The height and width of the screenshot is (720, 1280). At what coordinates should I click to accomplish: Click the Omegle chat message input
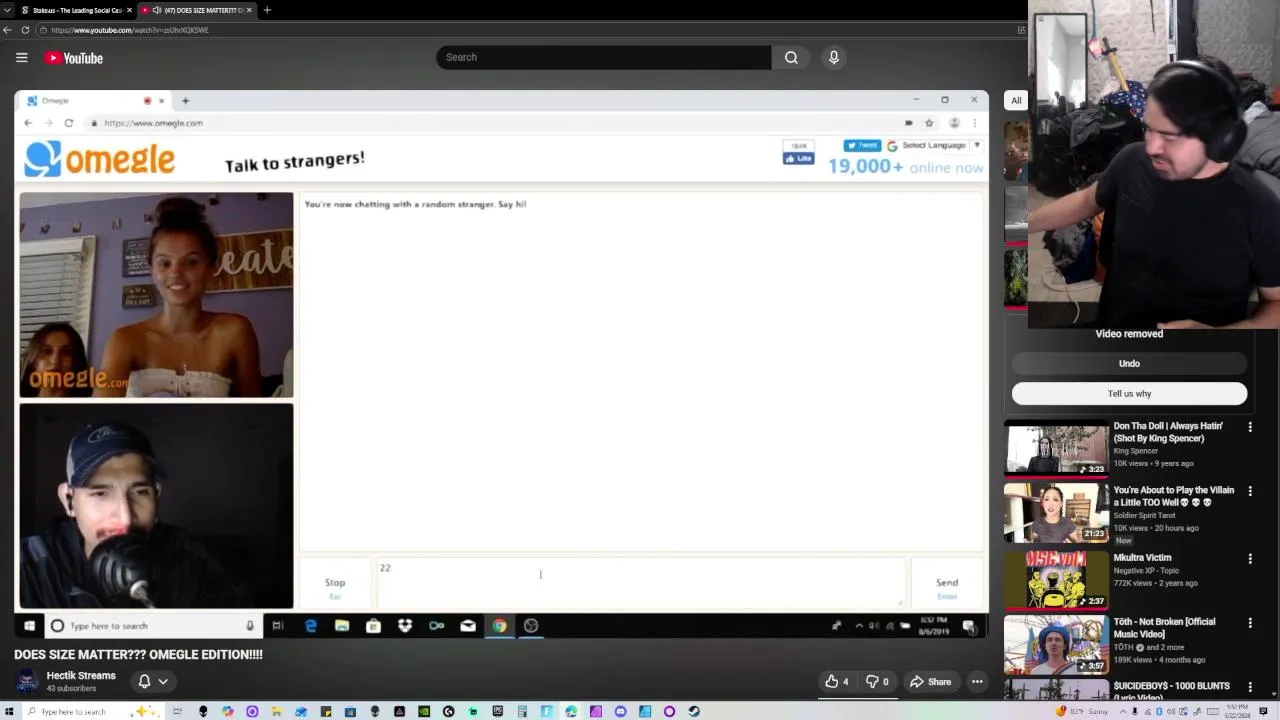click(x=640, y=583)
